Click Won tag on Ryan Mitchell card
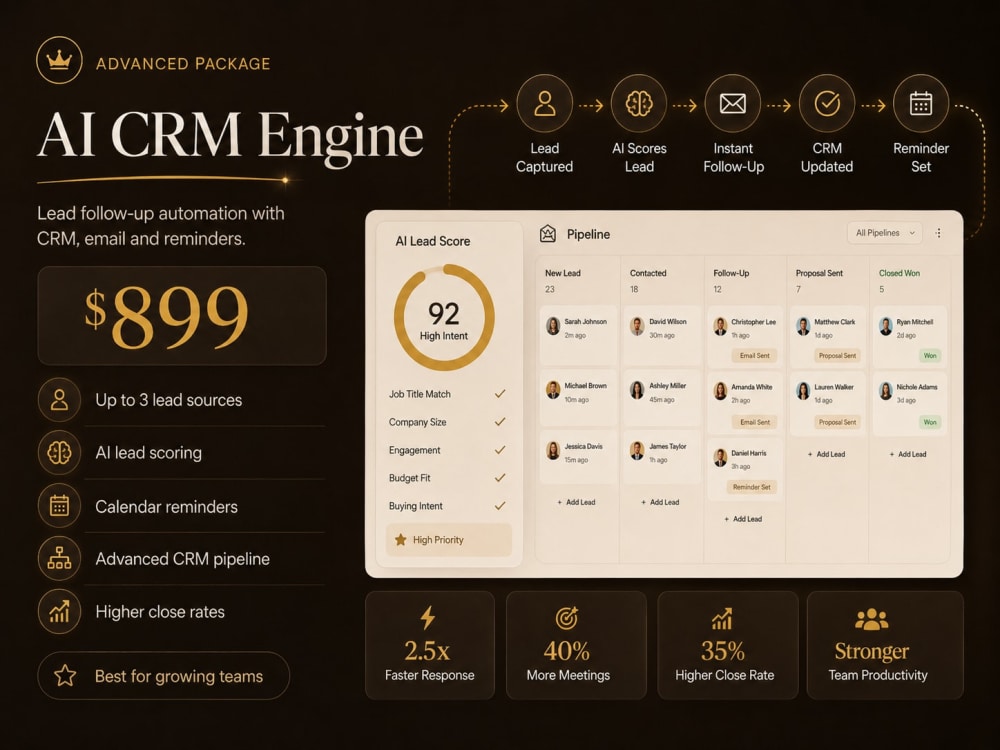This screenshot has height=750, width=1000. click(930, 356)
